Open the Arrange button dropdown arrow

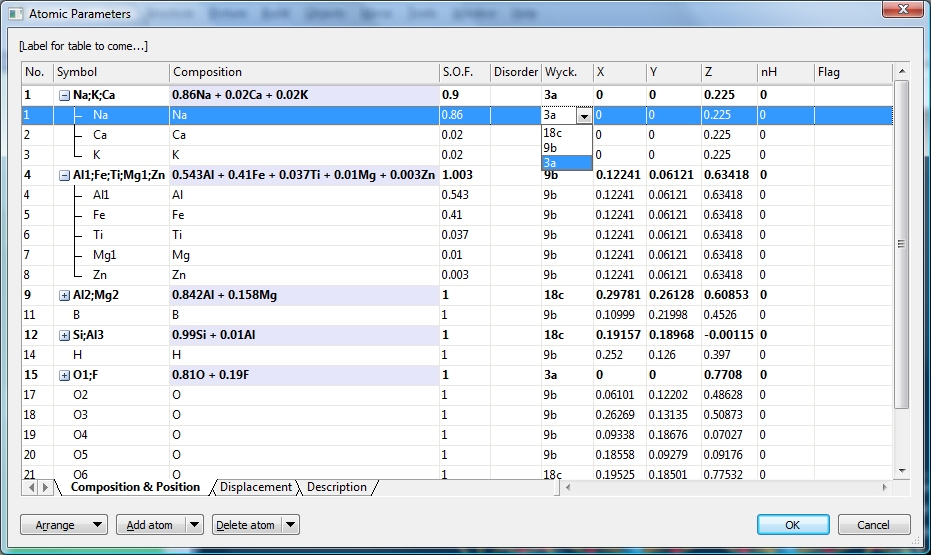click(97, 525)
